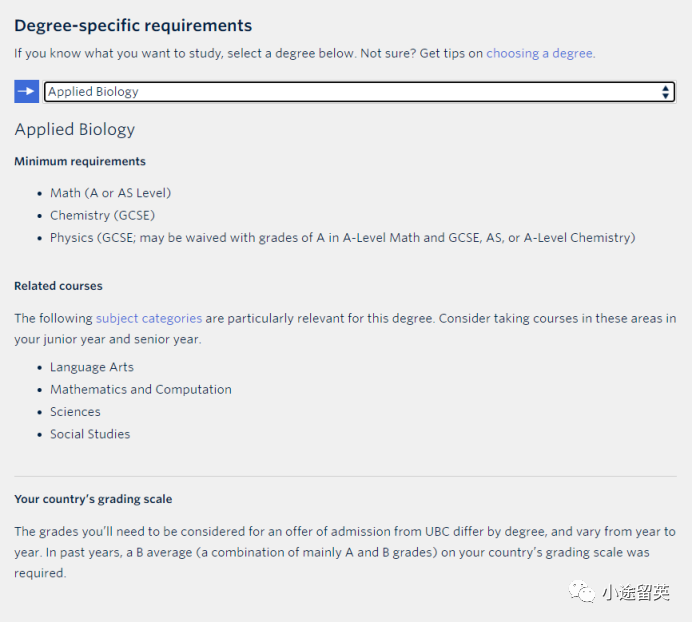Follow the 'subject categories' link
Screen dimensions: 692x623
149,318
